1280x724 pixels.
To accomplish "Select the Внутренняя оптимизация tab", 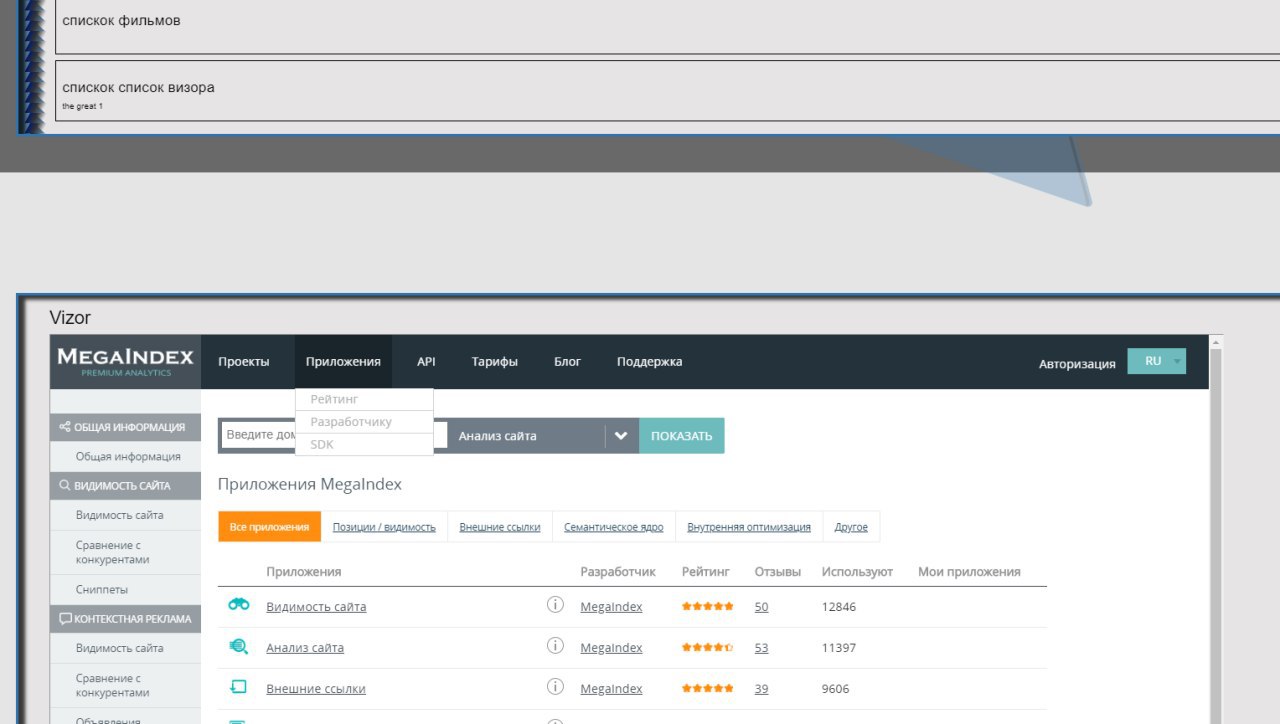I will point(749,527).
